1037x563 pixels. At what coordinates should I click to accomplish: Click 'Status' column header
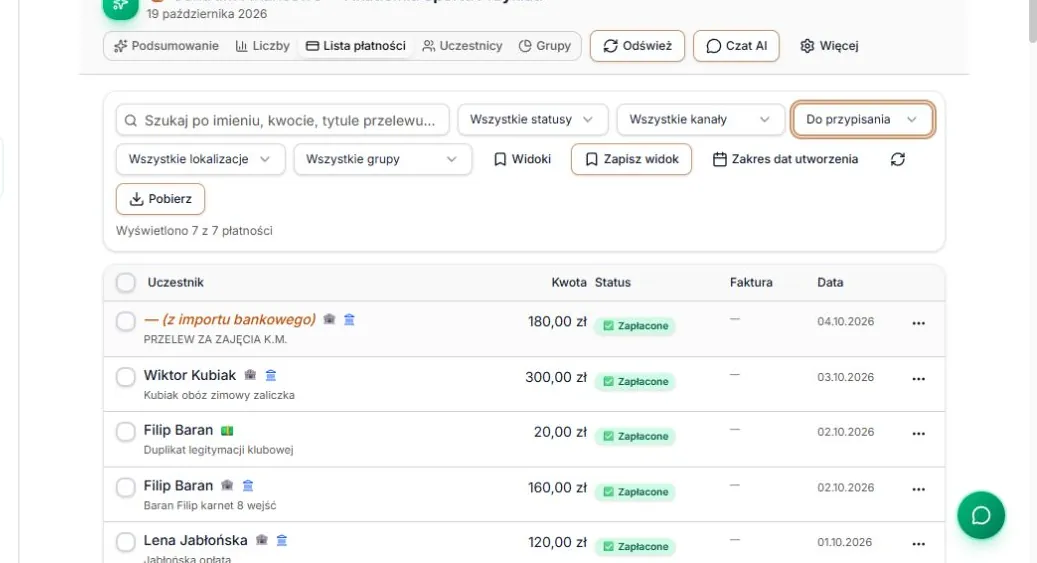click(x=612, y=282)
